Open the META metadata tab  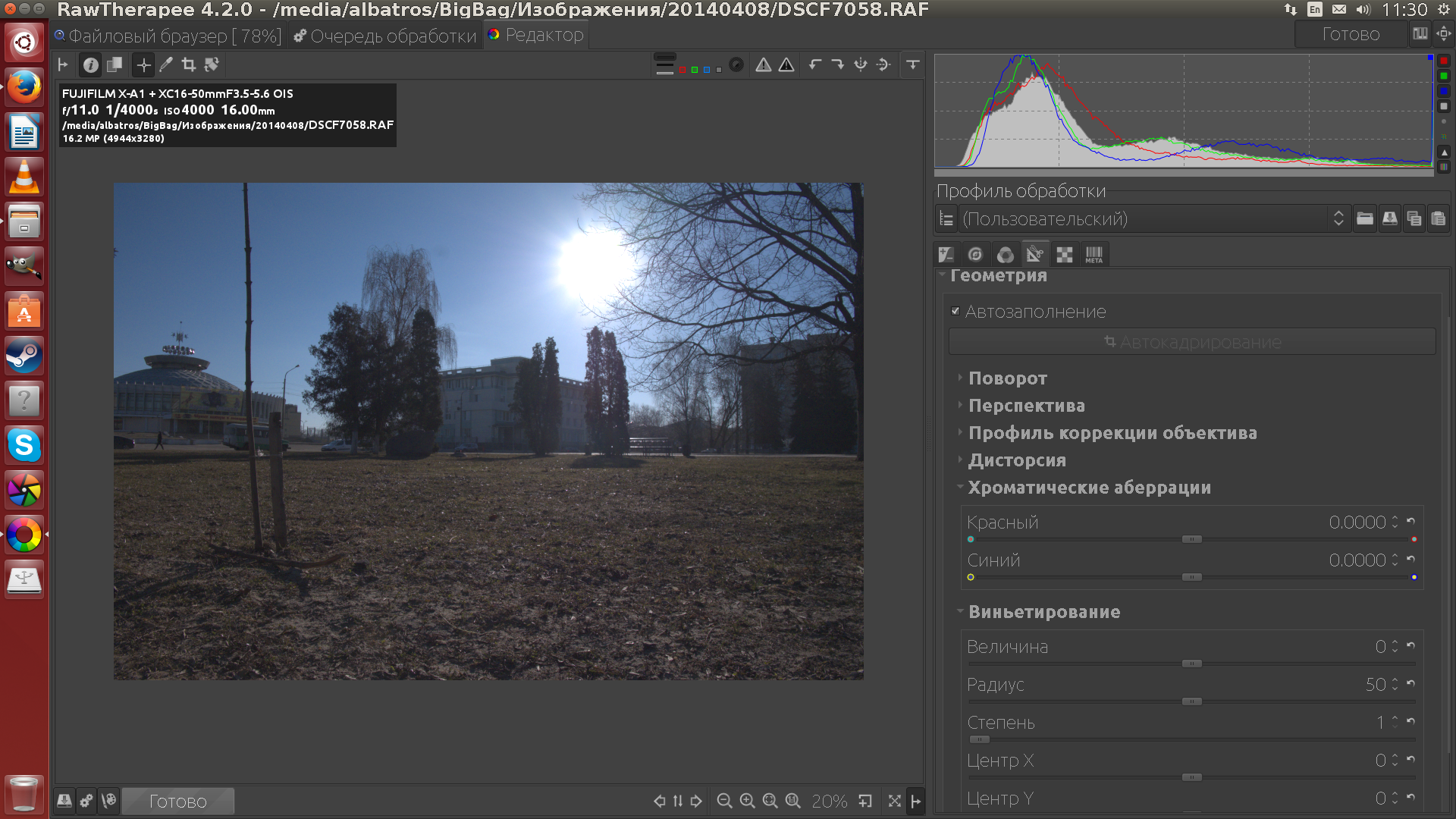1094,254
